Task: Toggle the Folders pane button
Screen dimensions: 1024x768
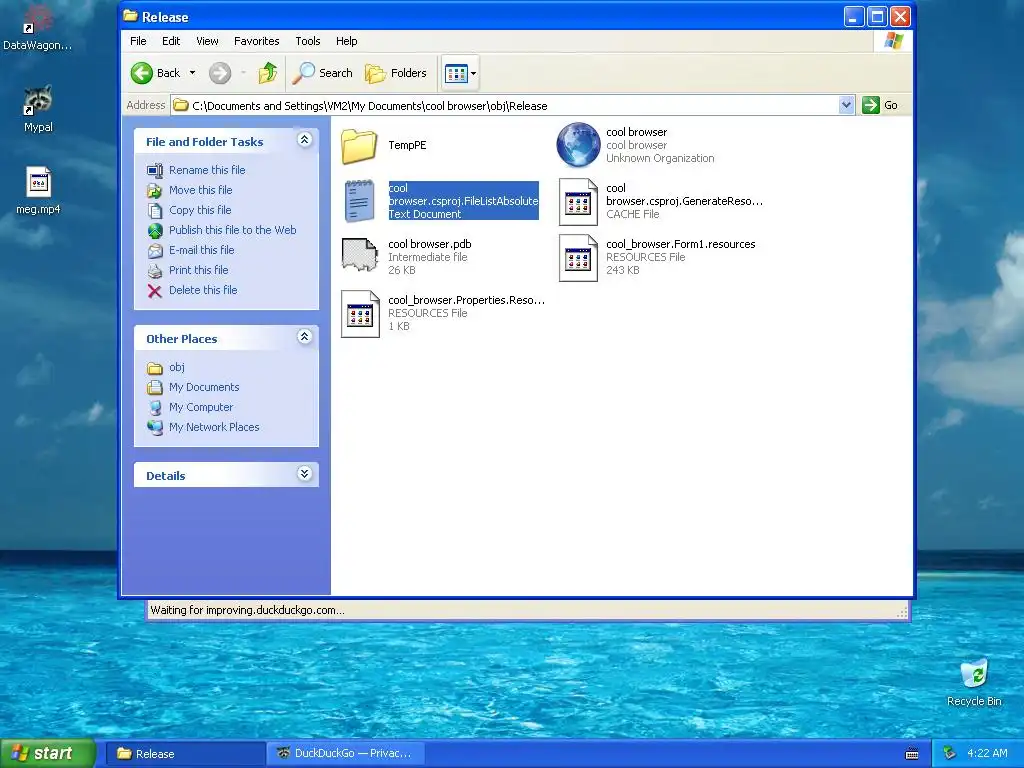Action: point(396,73)
